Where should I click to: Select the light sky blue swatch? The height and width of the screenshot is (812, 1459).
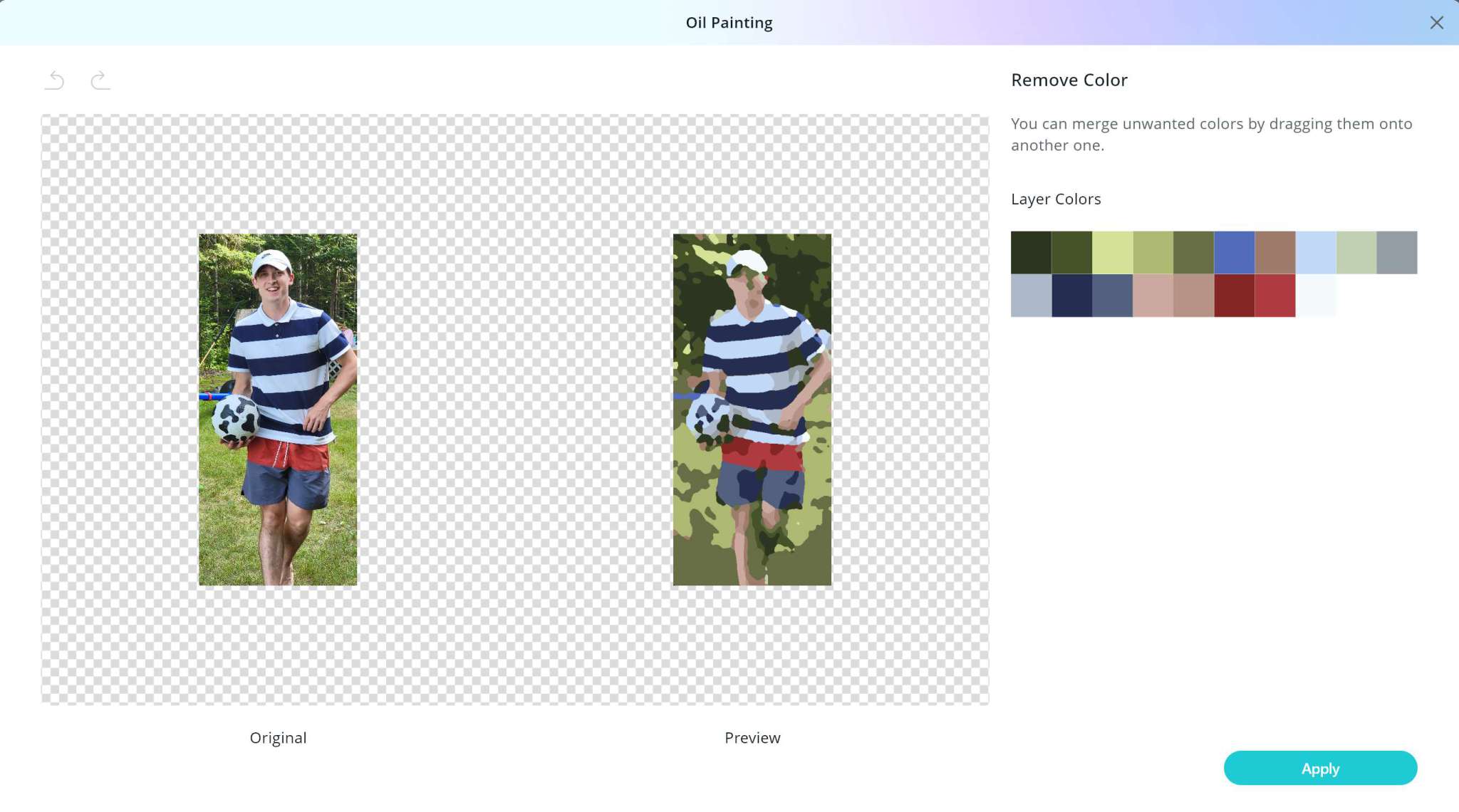click(1315, 252)
